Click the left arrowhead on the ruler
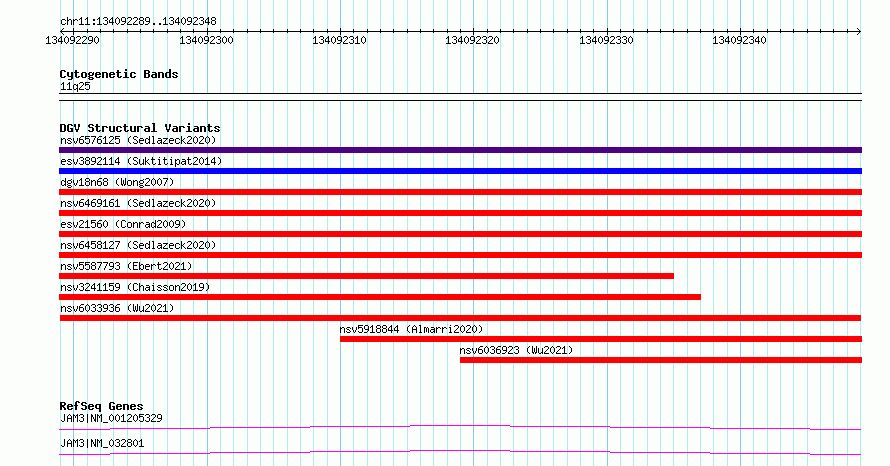This screenshot has height=466, width=890. point(62,31)
